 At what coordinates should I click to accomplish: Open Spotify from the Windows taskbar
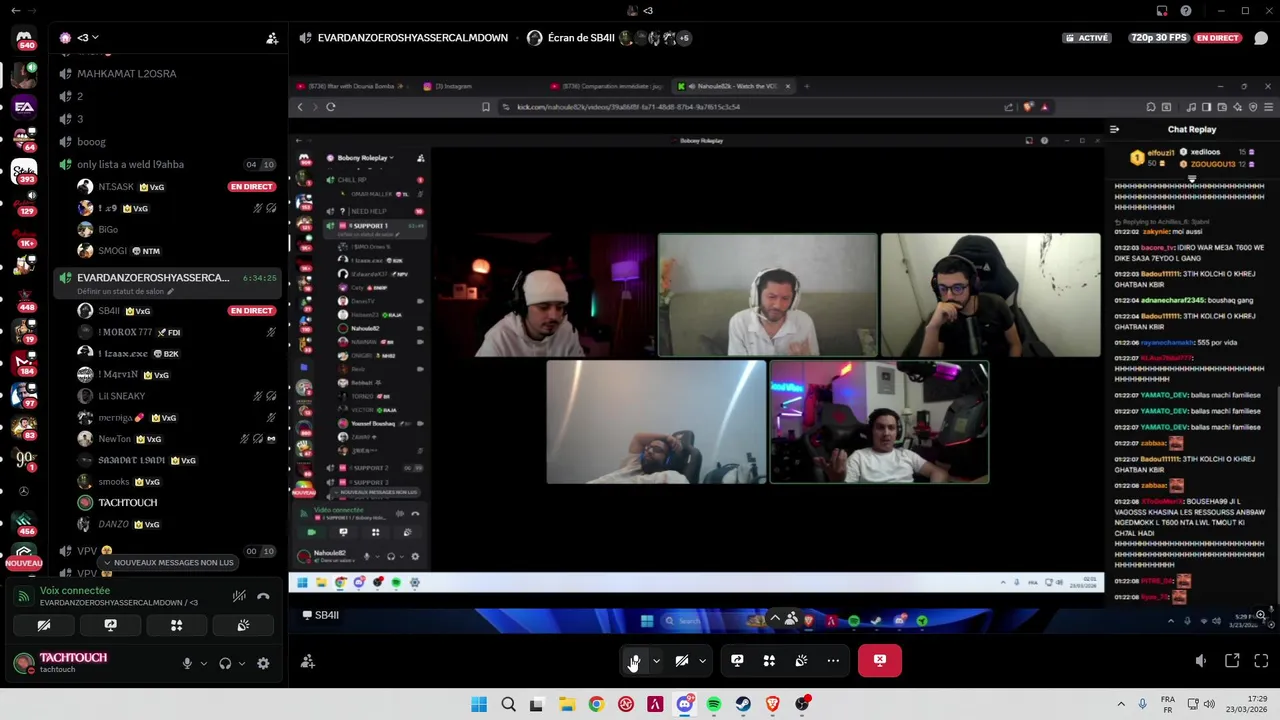714,704
